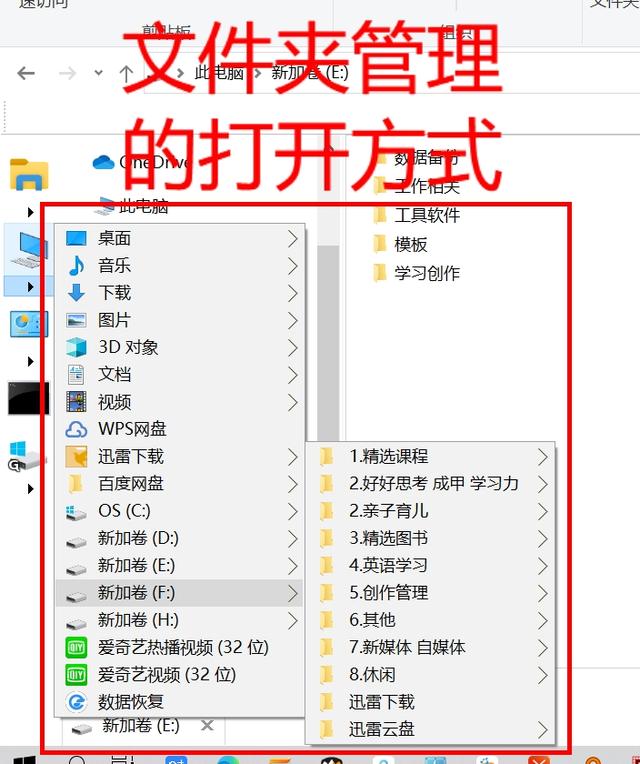The width and height of the screenshot is (640, 764).
Task: Click the back navigation arrow
Action: 26,74
